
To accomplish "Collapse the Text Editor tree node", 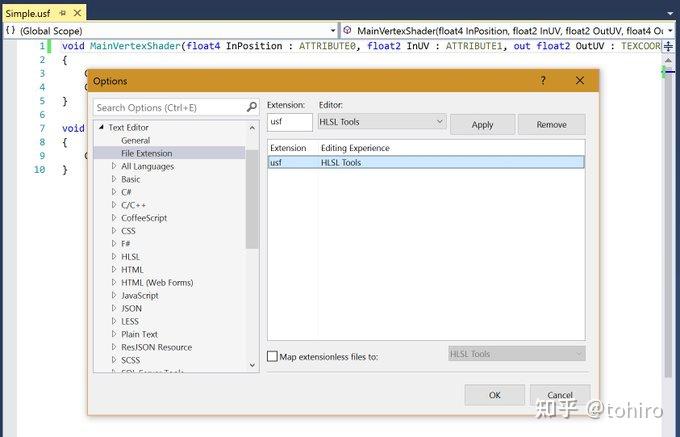I will pyautogui.click(x=101, y=127).
